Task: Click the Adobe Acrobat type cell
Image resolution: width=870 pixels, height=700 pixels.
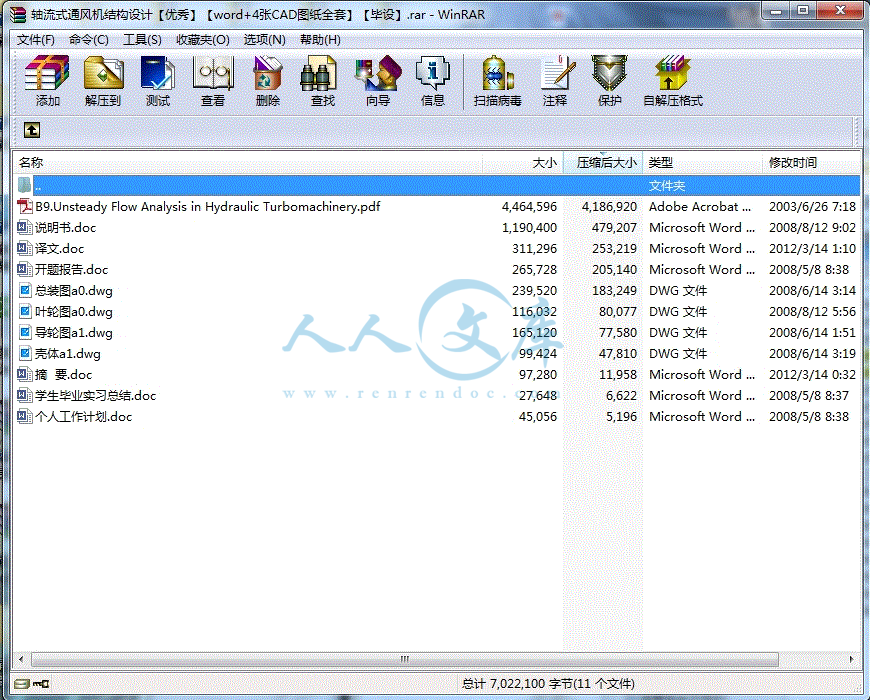Action: [700, 207]
